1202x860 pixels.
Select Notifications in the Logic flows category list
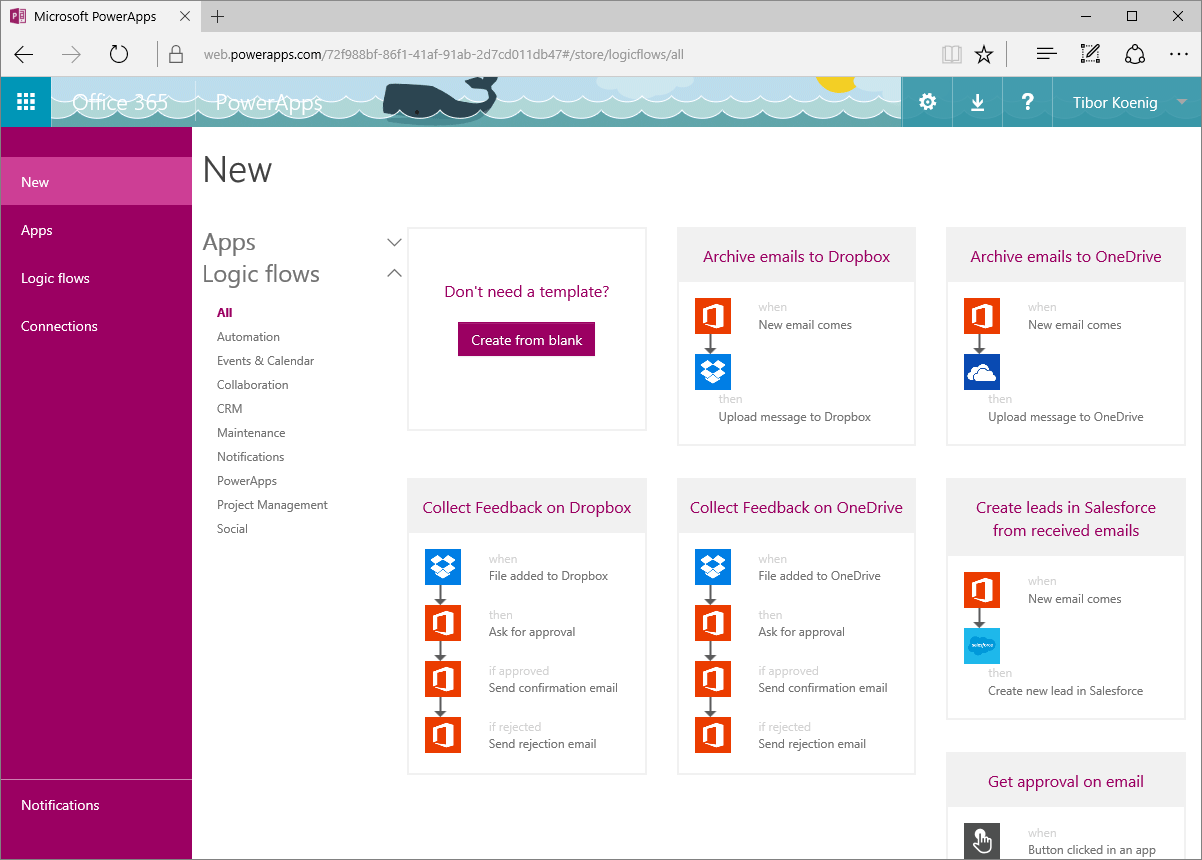251,457
